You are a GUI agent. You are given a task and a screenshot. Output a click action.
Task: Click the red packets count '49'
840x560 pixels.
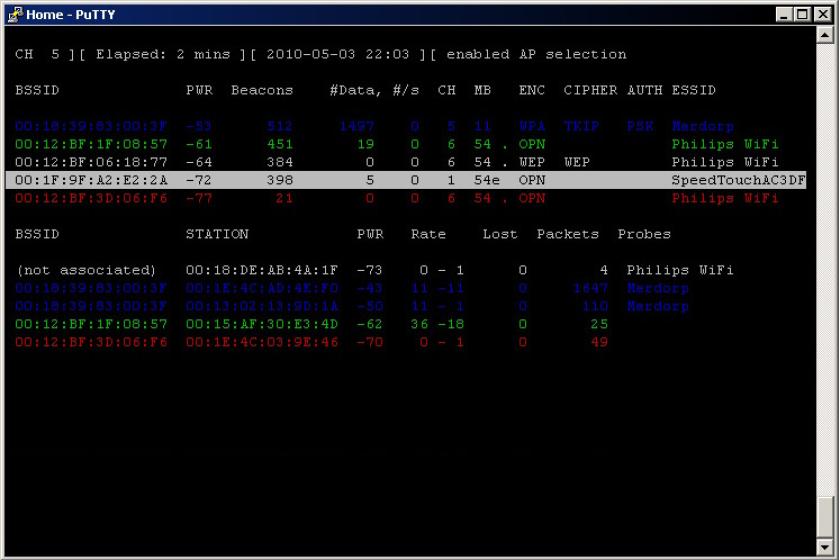(x=599, y=342)
